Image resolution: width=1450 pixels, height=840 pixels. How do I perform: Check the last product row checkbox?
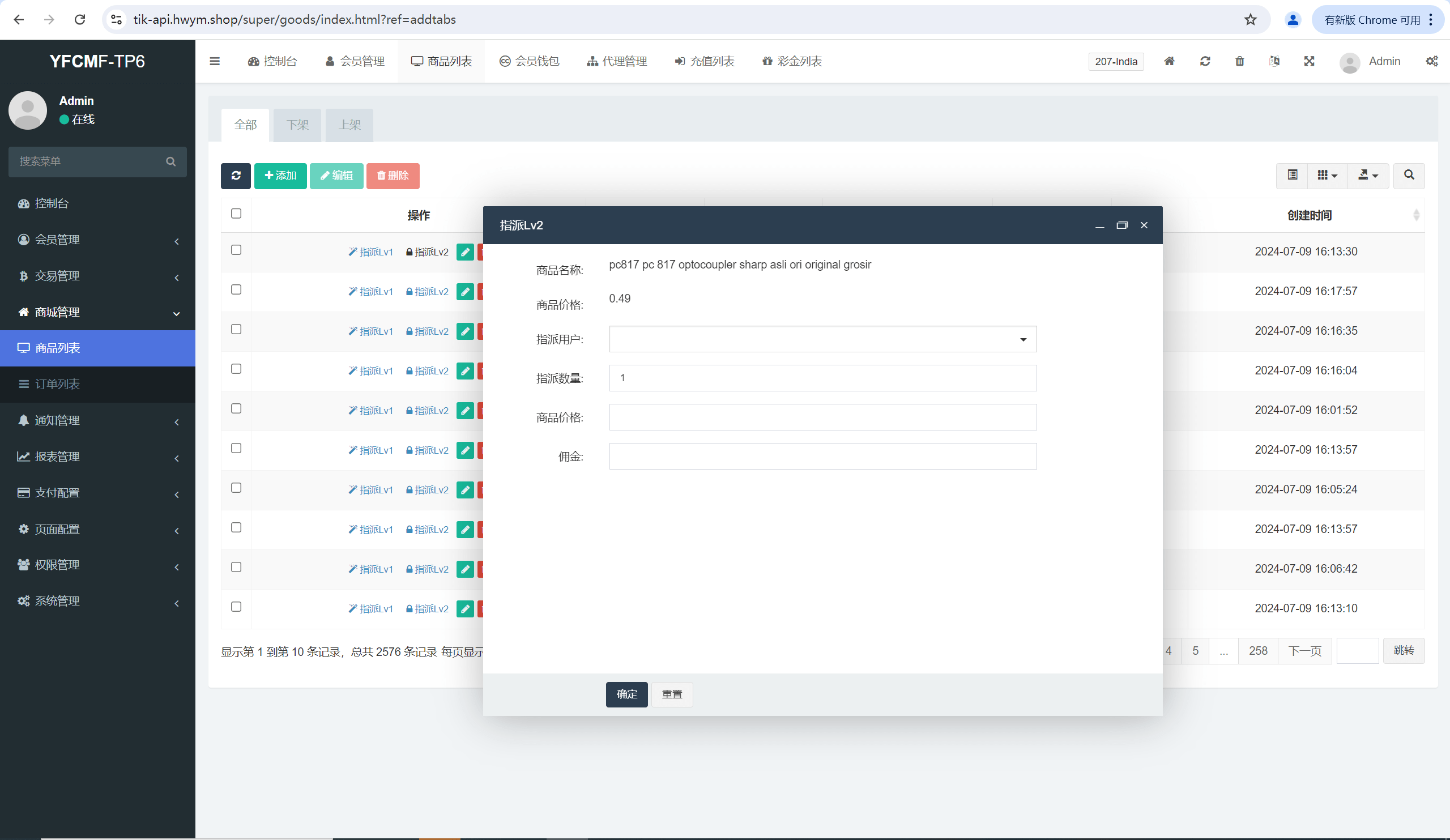[x=236, y=607]
